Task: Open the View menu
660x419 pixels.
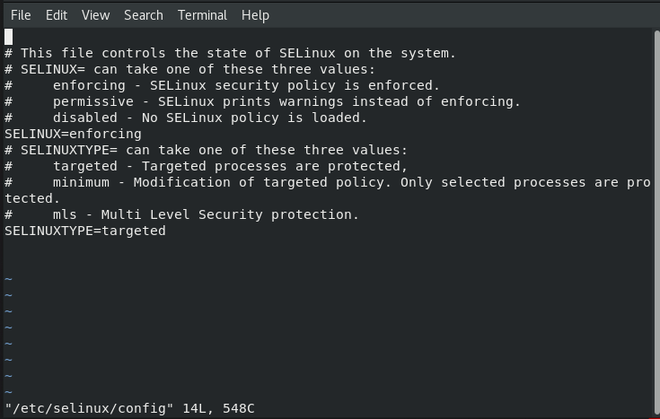Action: [x=95, y=15]
